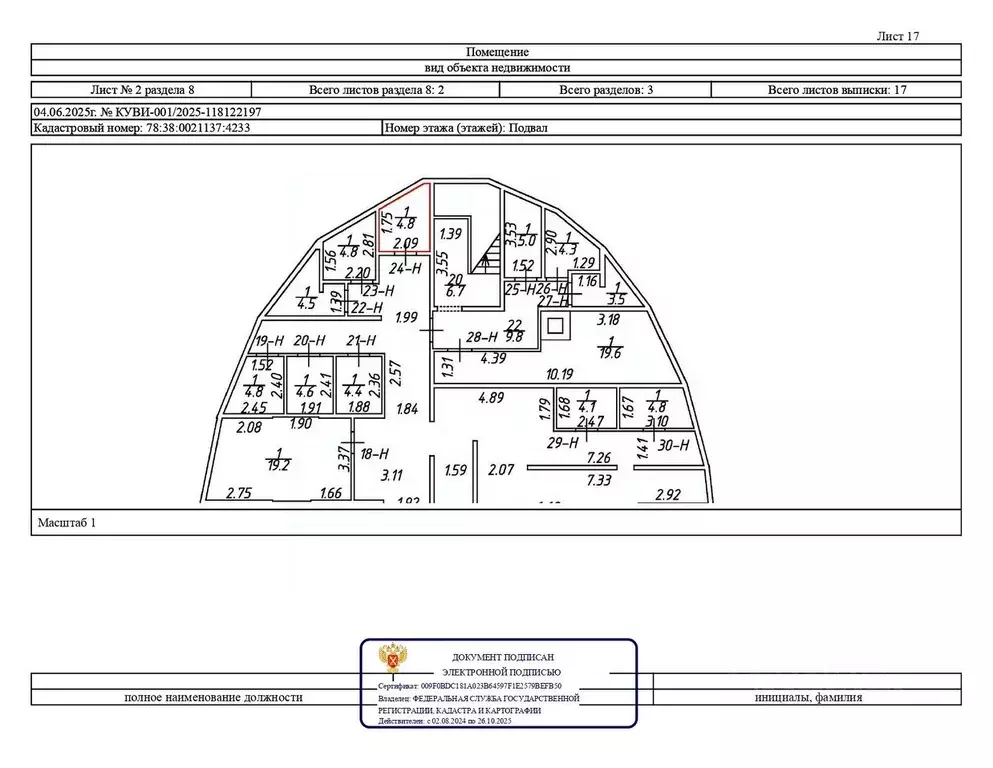Screen dimensions: 993x768
Task: Select the red-outlined room on the plan
Action: (x=405, y=218)
